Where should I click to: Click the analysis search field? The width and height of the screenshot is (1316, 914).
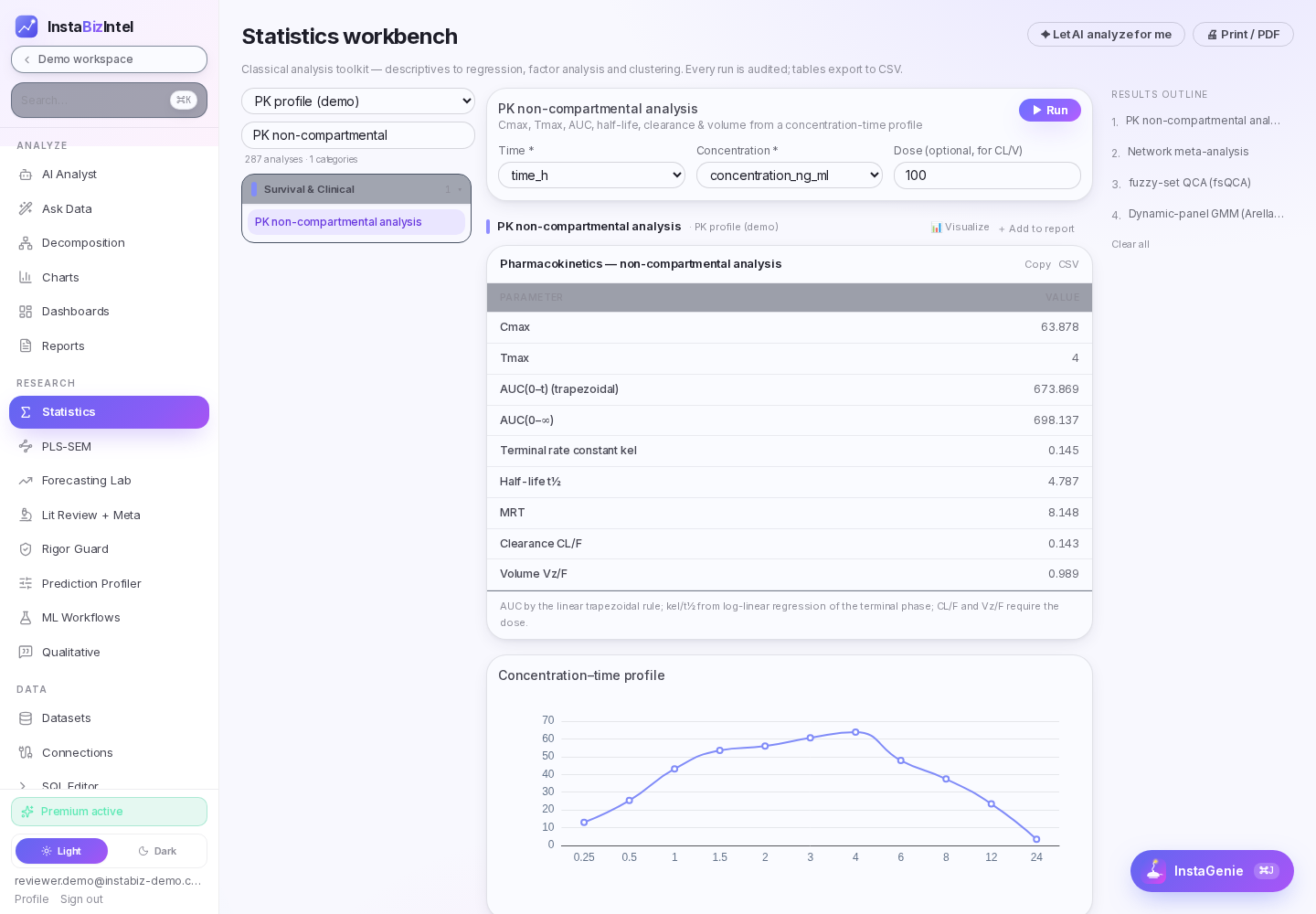tap(358, 135)
